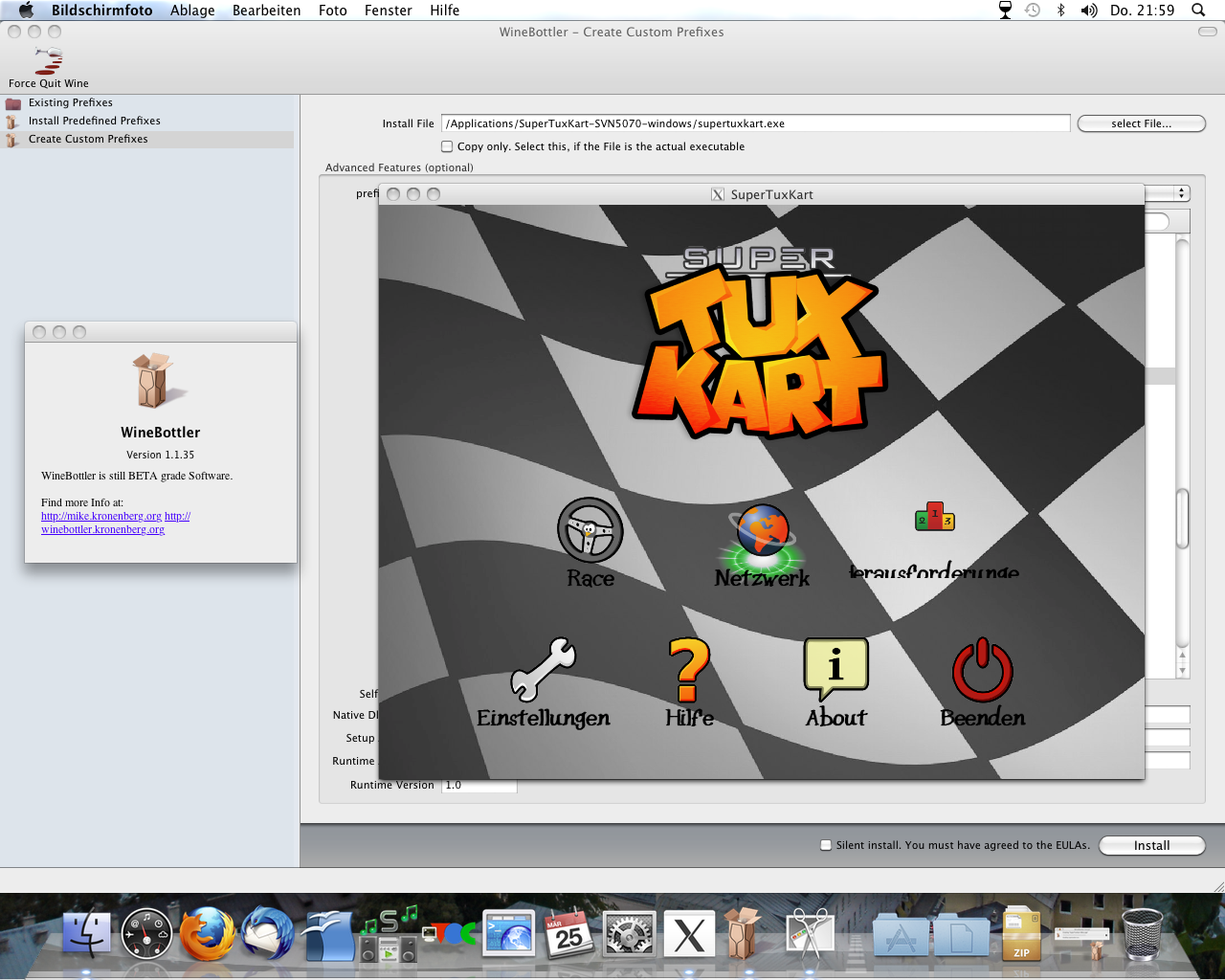The width and height of the screenshot is (1225, 980).
Task: Open the Applications folder stack in the dock
Action: 901,936
